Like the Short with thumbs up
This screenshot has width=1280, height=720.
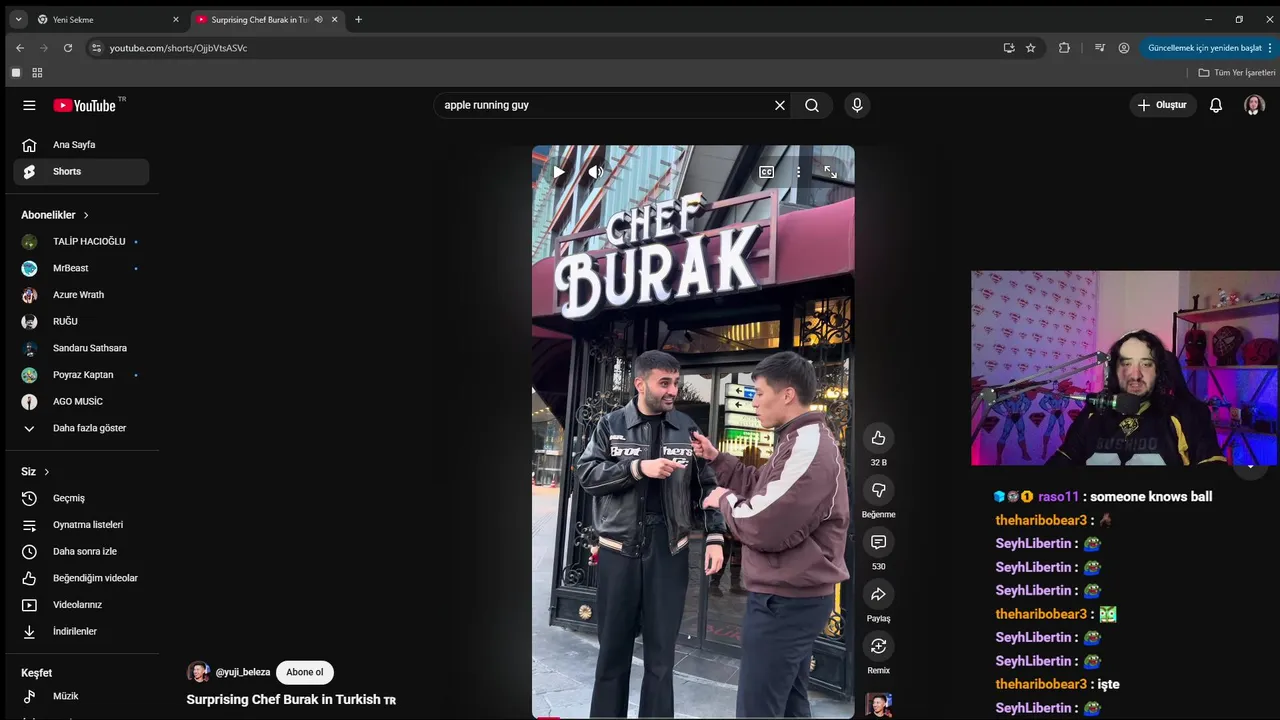878,438
